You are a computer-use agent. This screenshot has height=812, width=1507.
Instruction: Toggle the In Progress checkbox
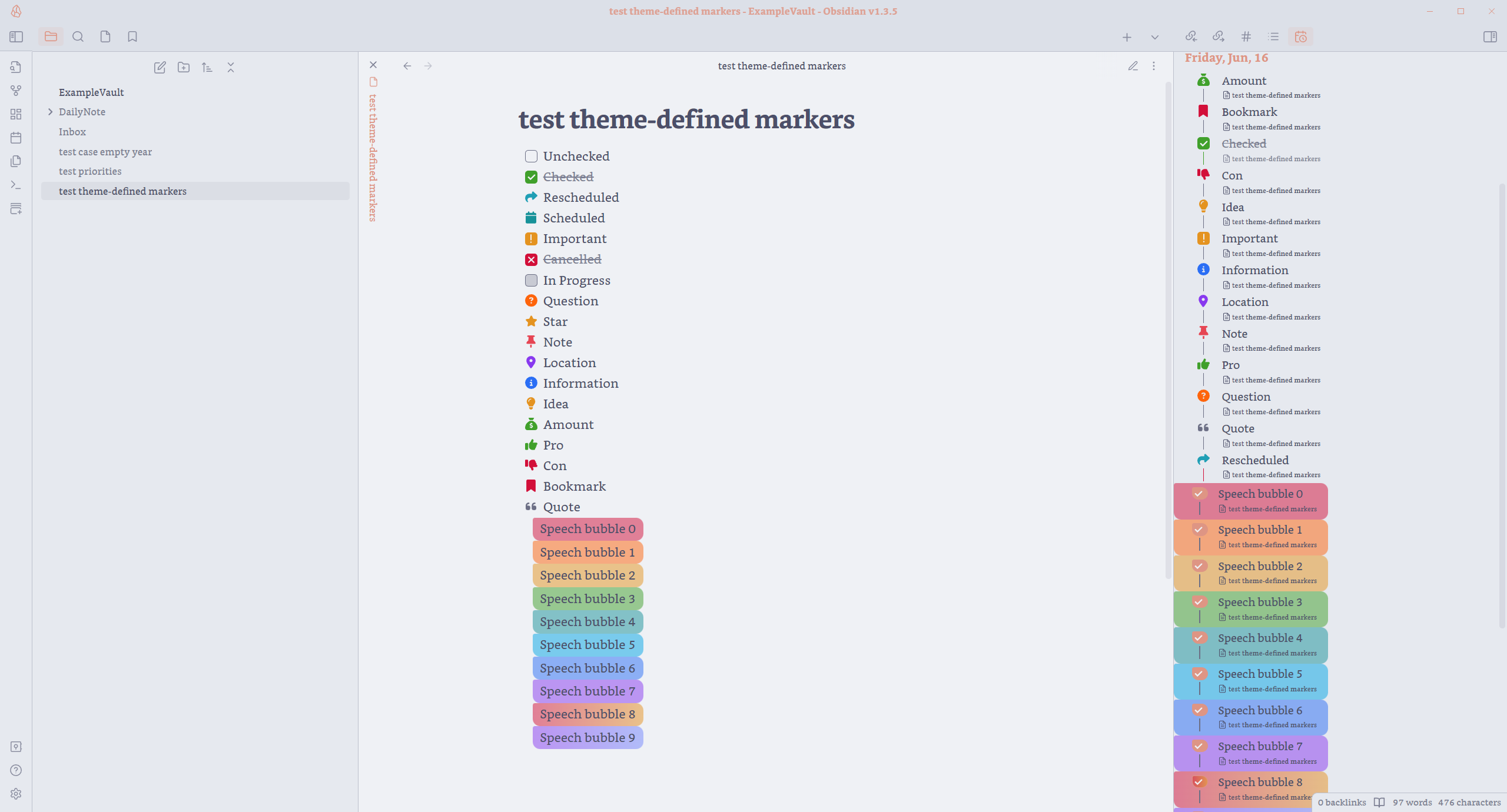(x=531, y=281)
